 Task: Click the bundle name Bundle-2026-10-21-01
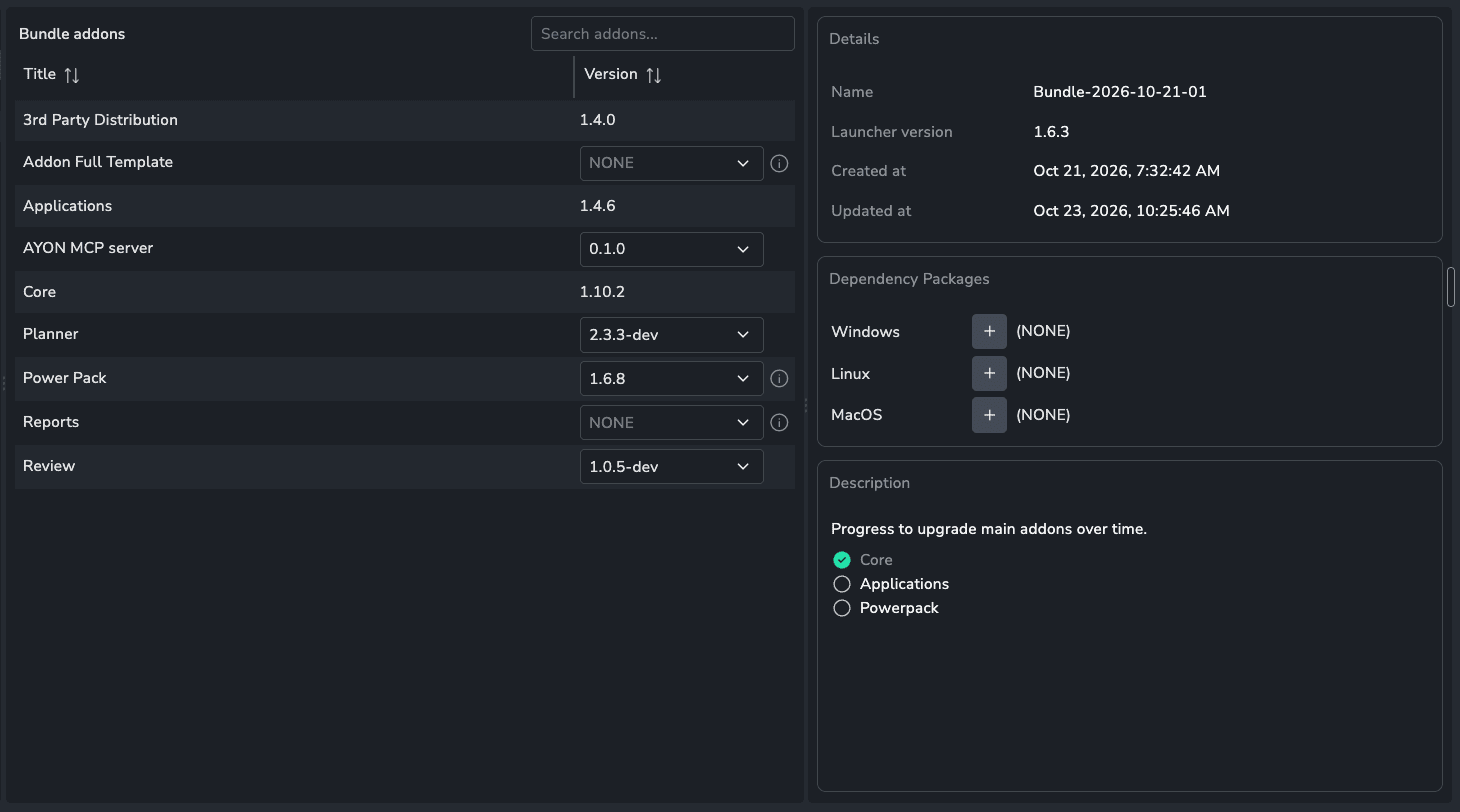point(1120,92)
